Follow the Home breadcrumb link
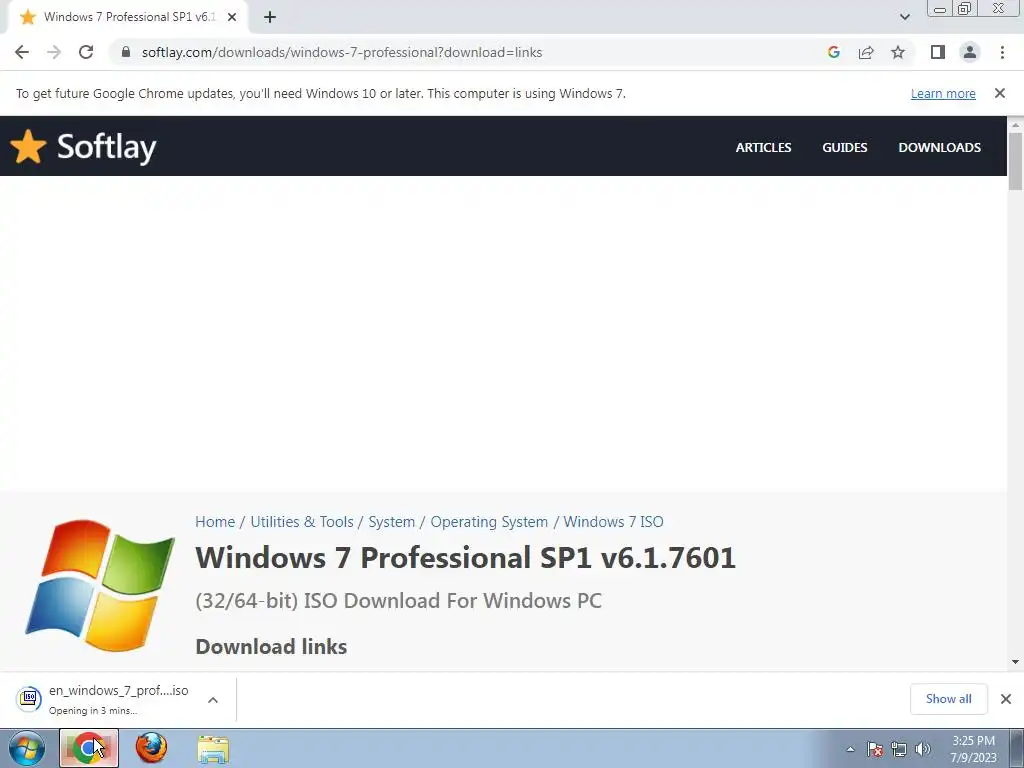Image resolution: width=1024 pixels, height=768 pixels. [x=215, y=522]
